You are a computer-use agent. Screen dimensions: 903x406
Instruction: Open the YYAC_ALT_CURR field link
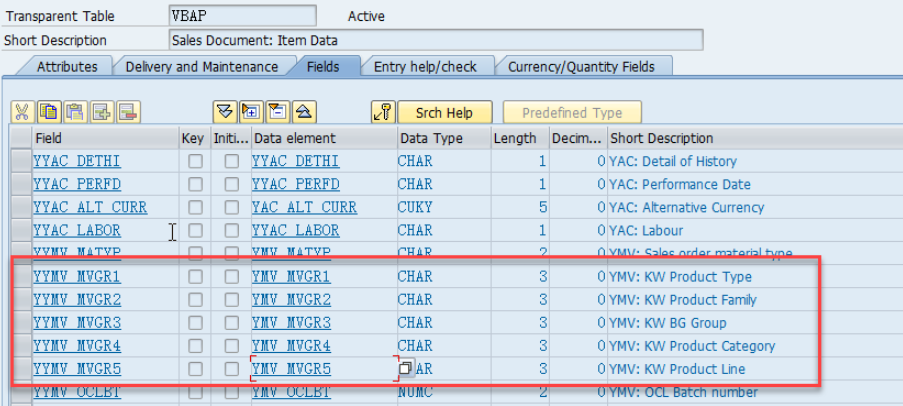90,207
